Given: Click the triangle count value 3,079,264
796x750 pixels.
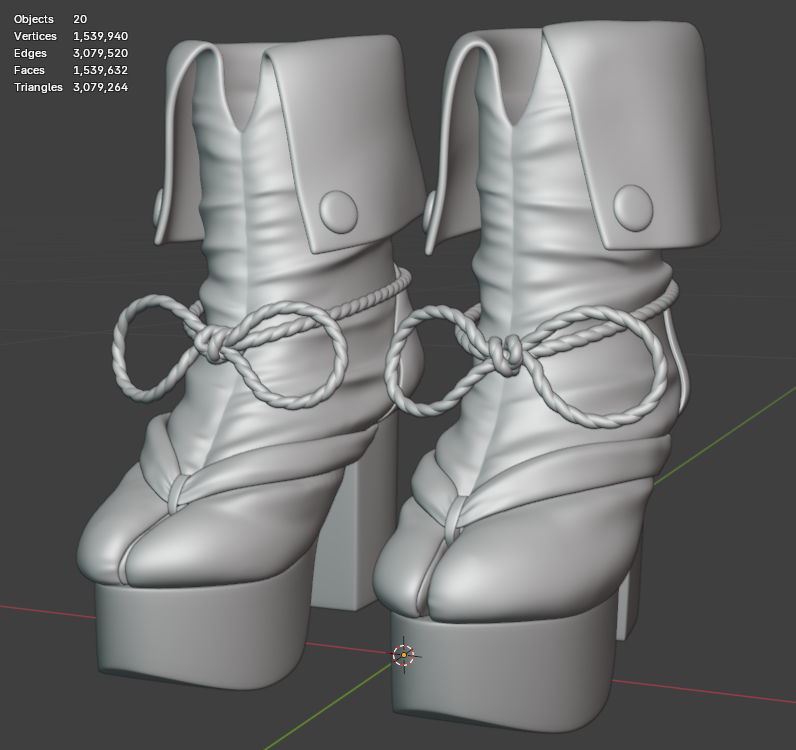Looking at the screenshot, I should click(101, 87).
